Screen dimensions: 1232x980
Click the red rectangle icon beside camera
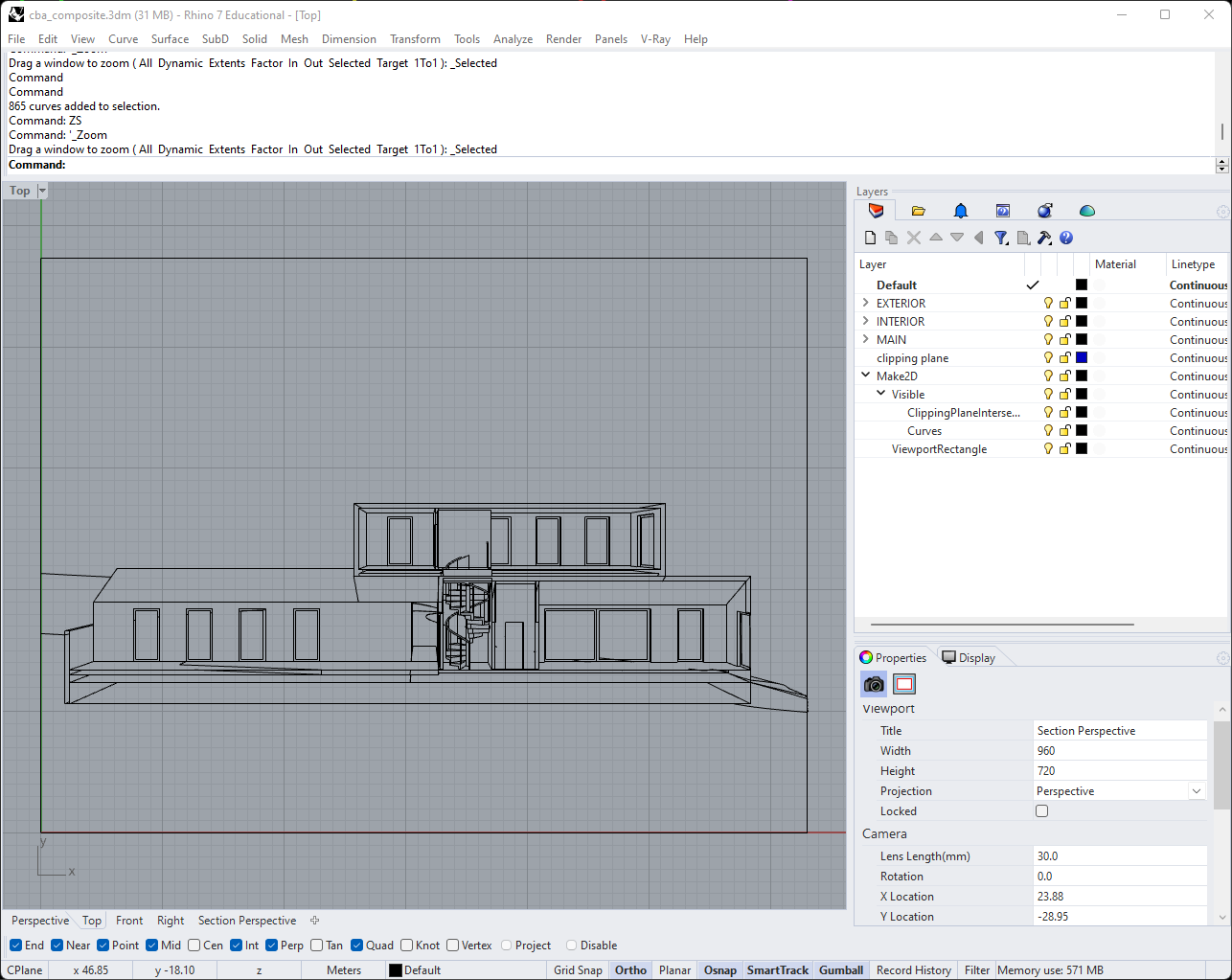click(904, 684)
